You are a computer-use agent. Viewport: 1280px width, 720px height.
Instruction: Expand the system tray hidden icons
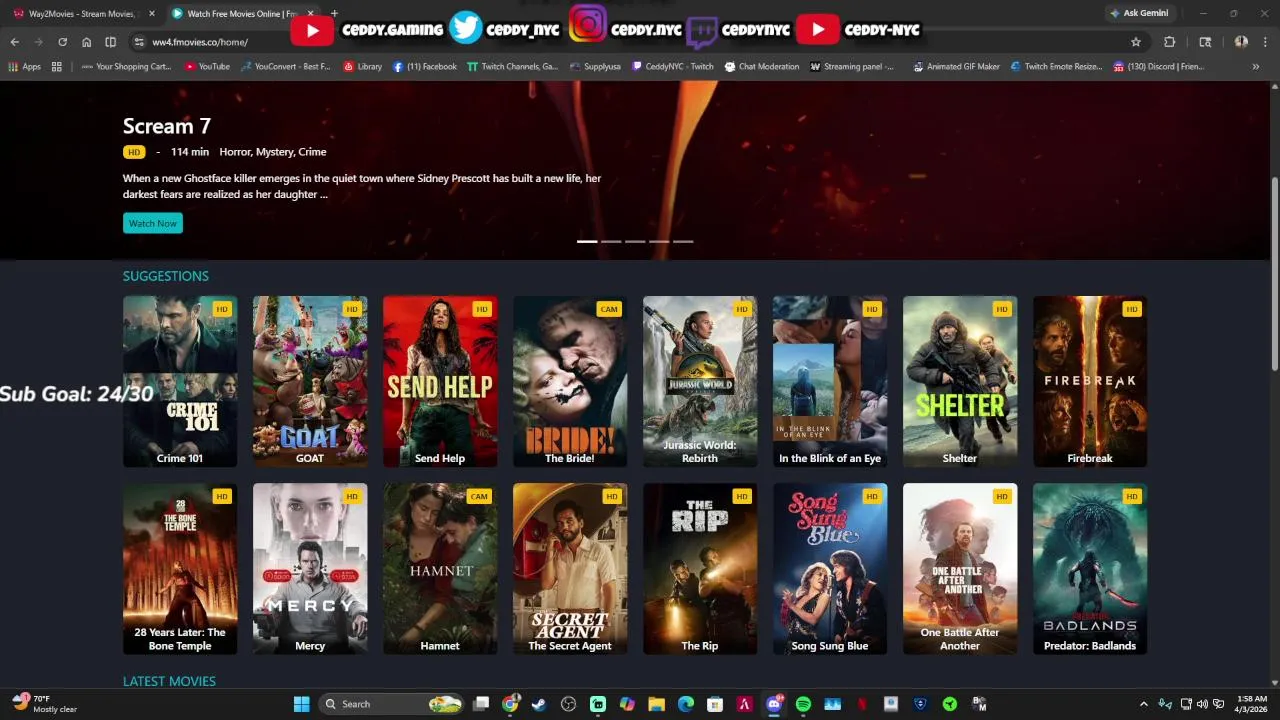tap(1144, 704)
